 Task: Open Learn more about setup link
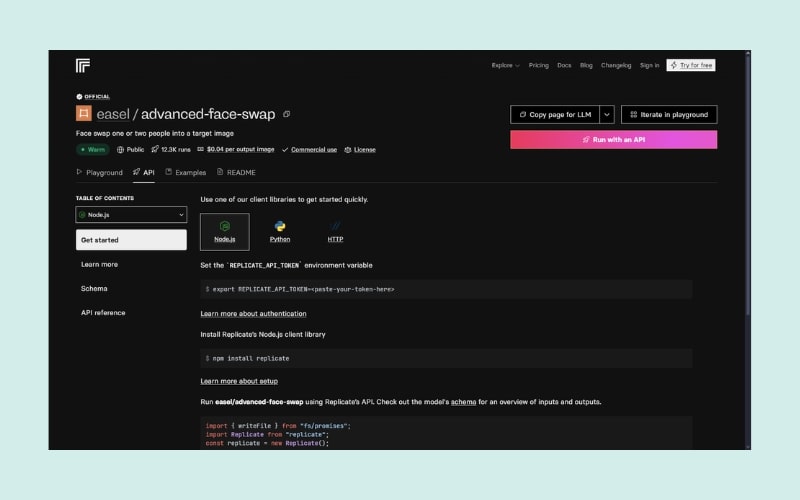tap(239, 381)
